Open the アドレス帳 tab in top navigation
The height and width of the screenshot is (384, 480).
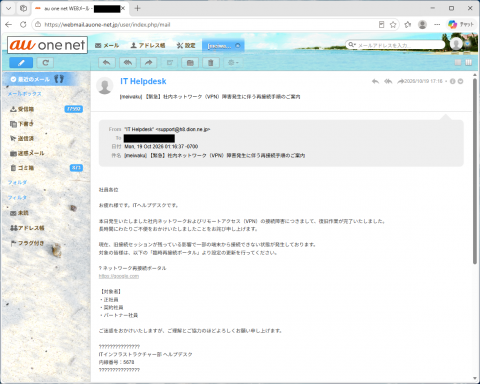coord(148,45)
